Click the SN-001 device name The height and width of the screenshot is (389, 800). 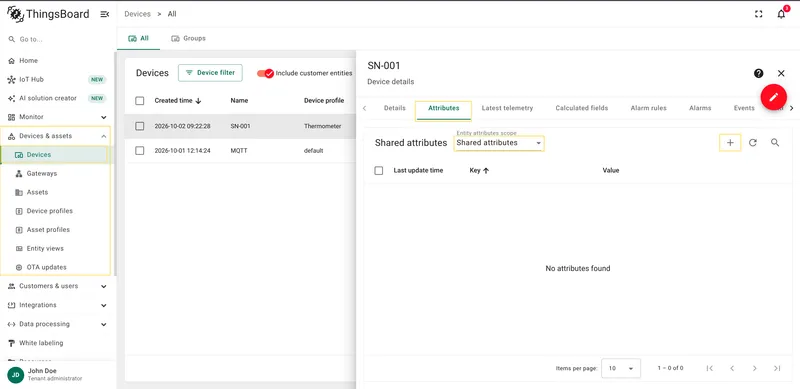click(x=240, y=126)
